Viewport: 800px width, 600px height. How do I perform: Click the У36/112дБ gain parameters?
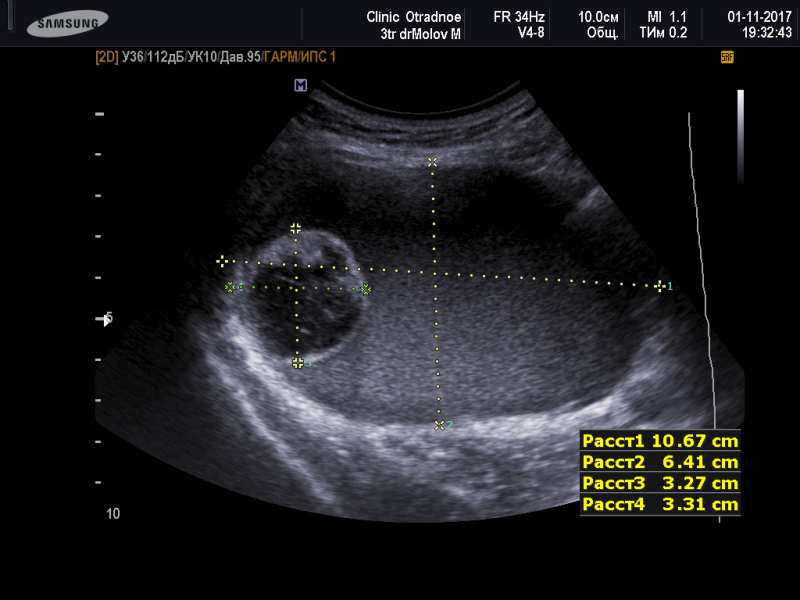(x=153, y=57)
